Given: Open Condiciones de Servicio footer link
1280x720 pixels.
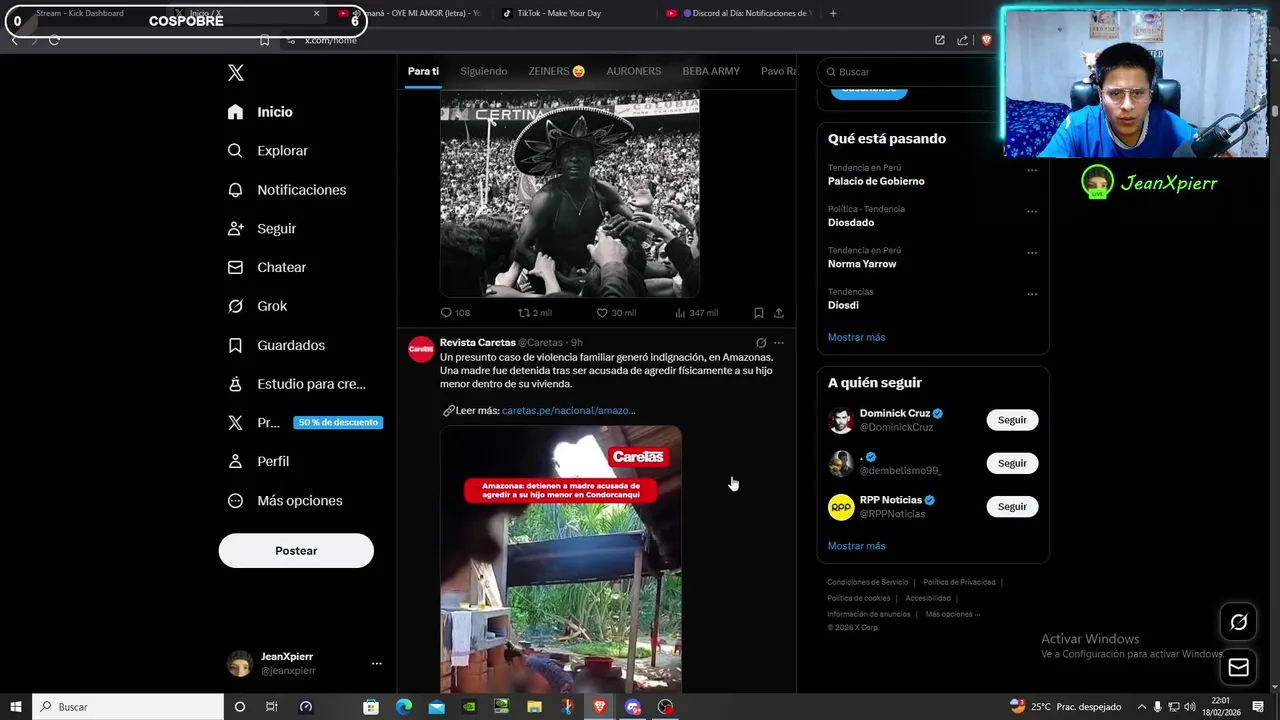Looking at the screenshot, I should (x=868, y=583).
